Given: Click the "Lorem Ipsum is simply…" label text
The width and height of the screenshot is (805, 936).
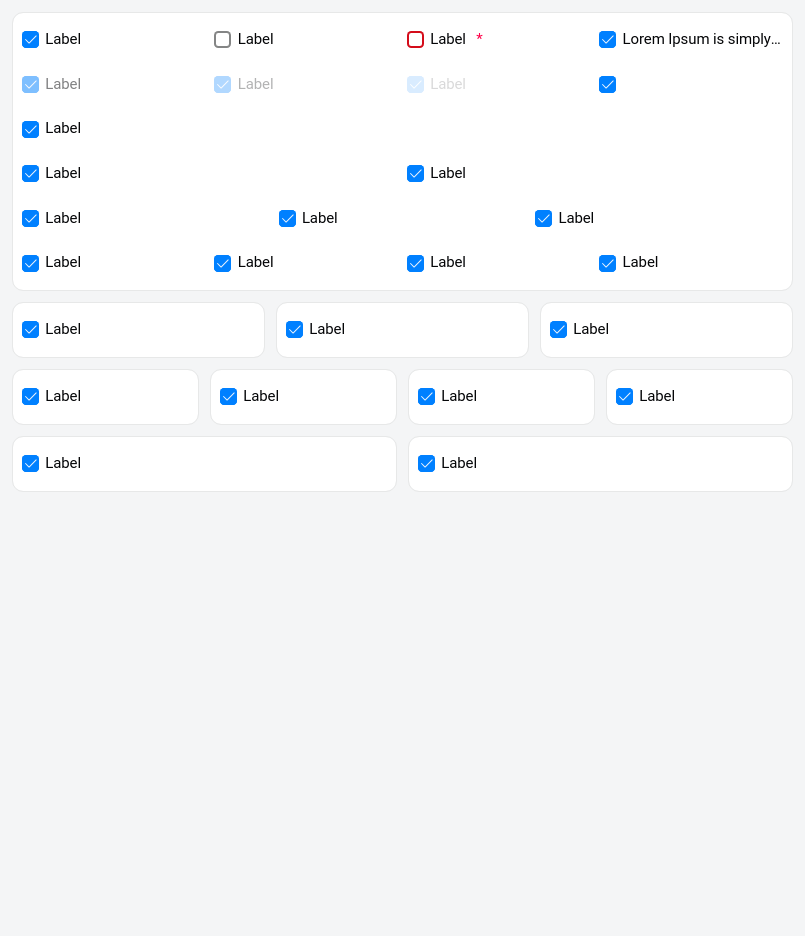Looking at the screenshot, I should click(x=701, y=39).
